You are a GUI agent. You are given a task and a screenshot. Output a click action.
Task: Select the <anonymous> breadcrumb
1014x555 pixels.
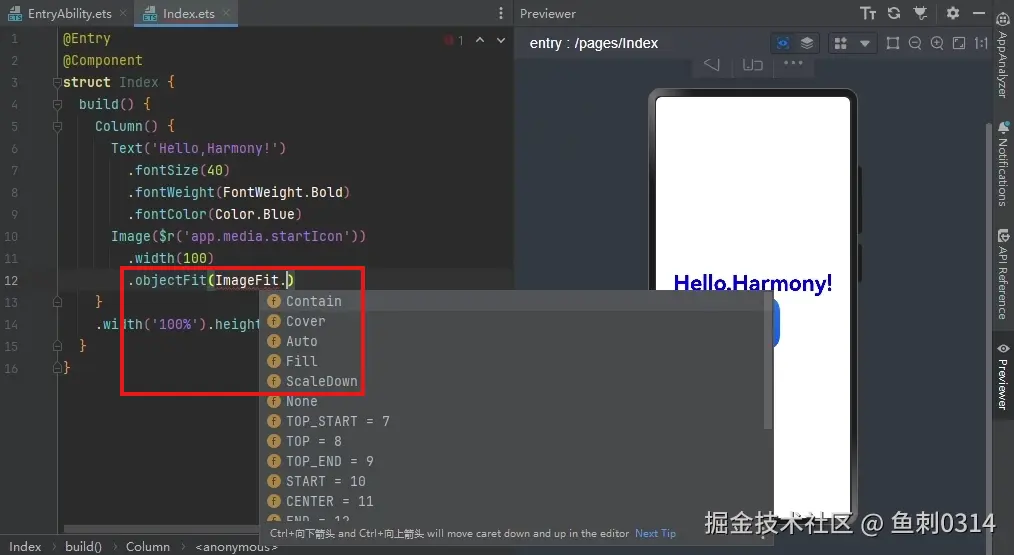(236, 547)
